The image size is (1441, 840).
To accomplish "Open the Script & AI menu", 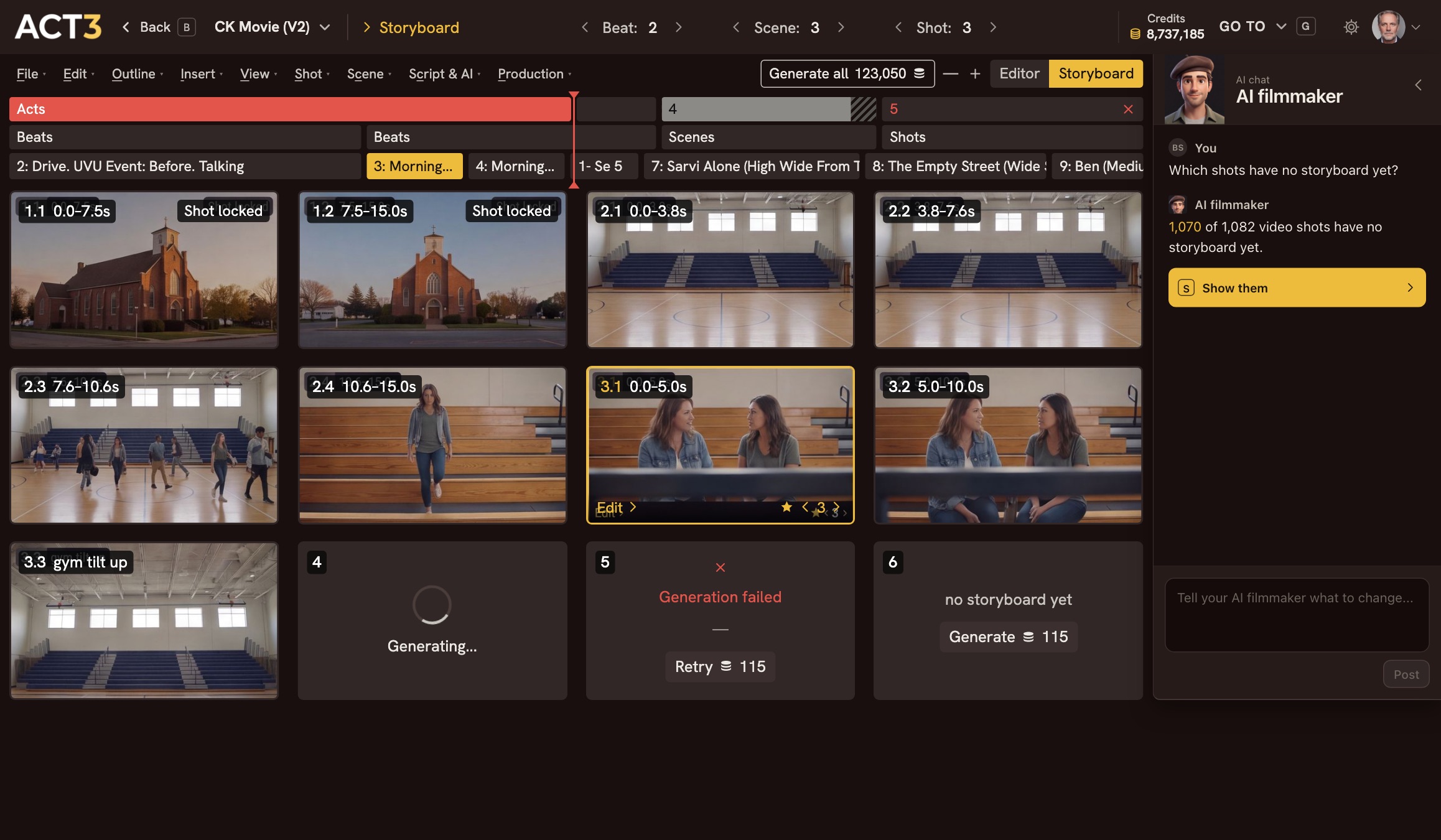I will point(444,73).
